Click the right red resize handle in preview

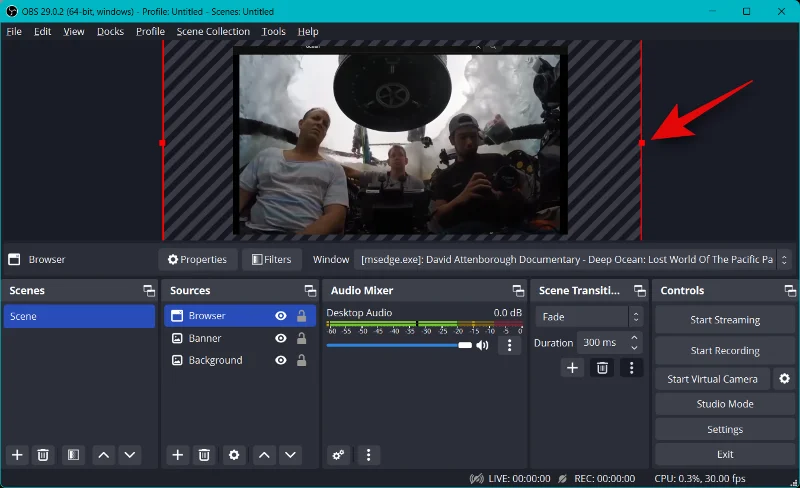642,143
